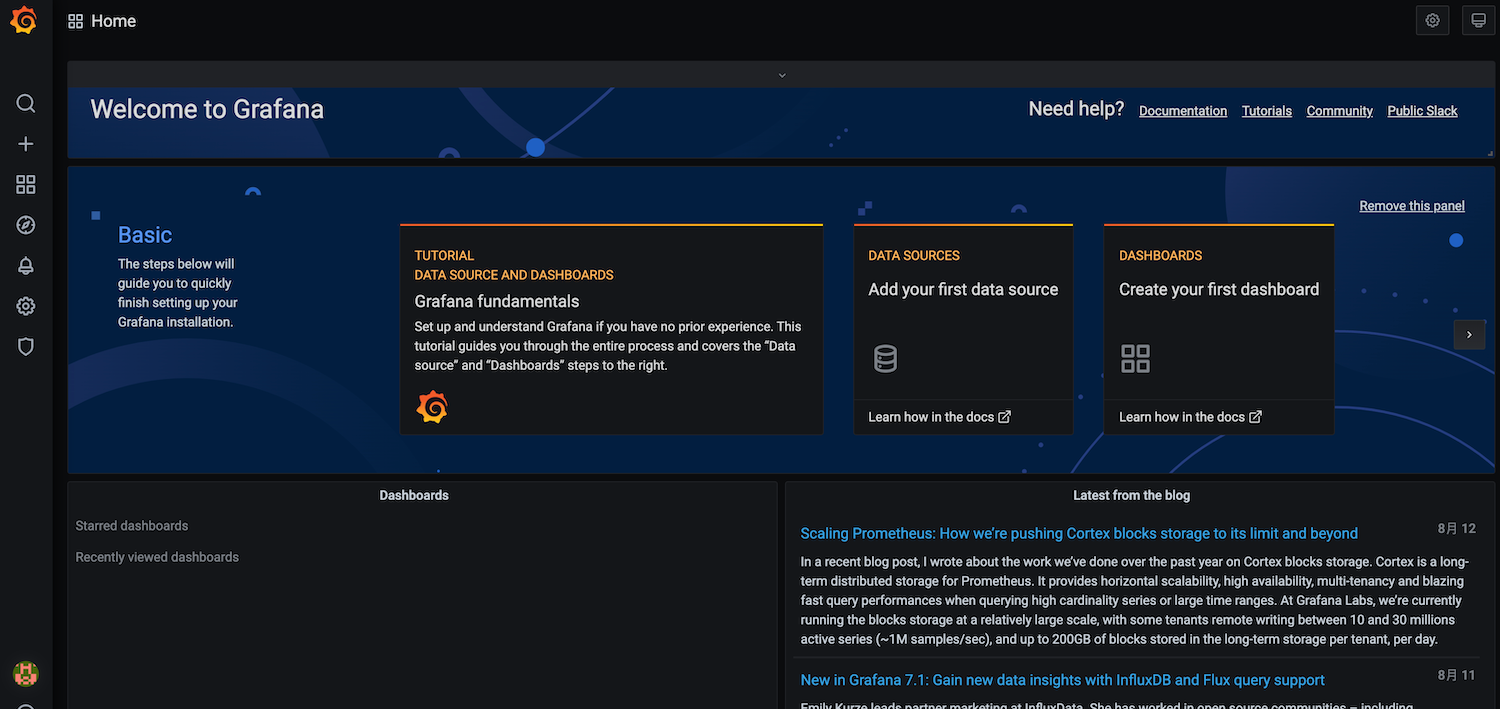Image resolution: width=1500 pixels, height=709 pixels.
Task: Expand the collapsed row chevron above the welcome banner
Action: click(x=782, y=75)
